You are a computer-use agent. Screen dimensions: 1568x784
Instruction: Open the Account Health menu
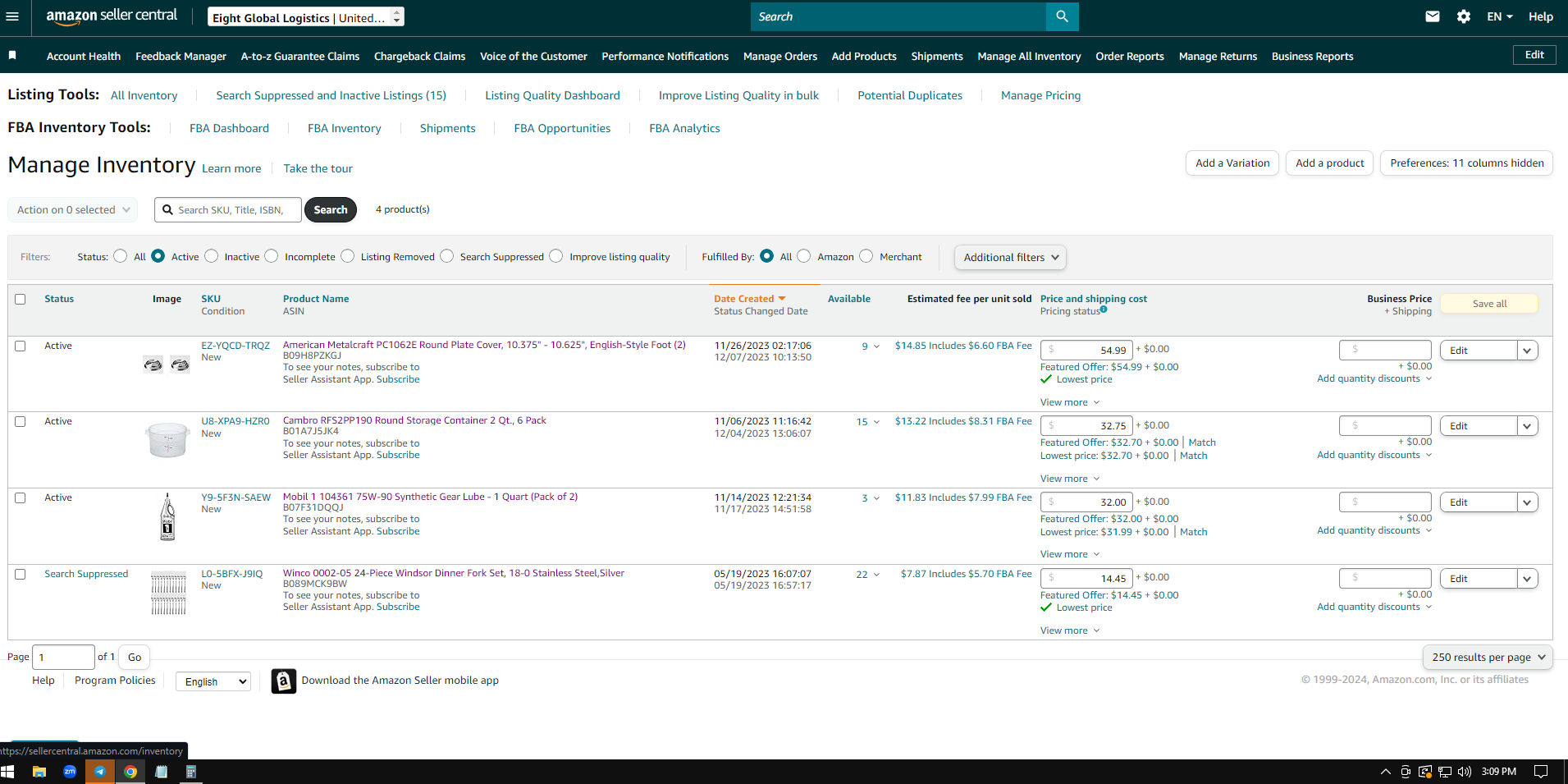coord(84,57)
